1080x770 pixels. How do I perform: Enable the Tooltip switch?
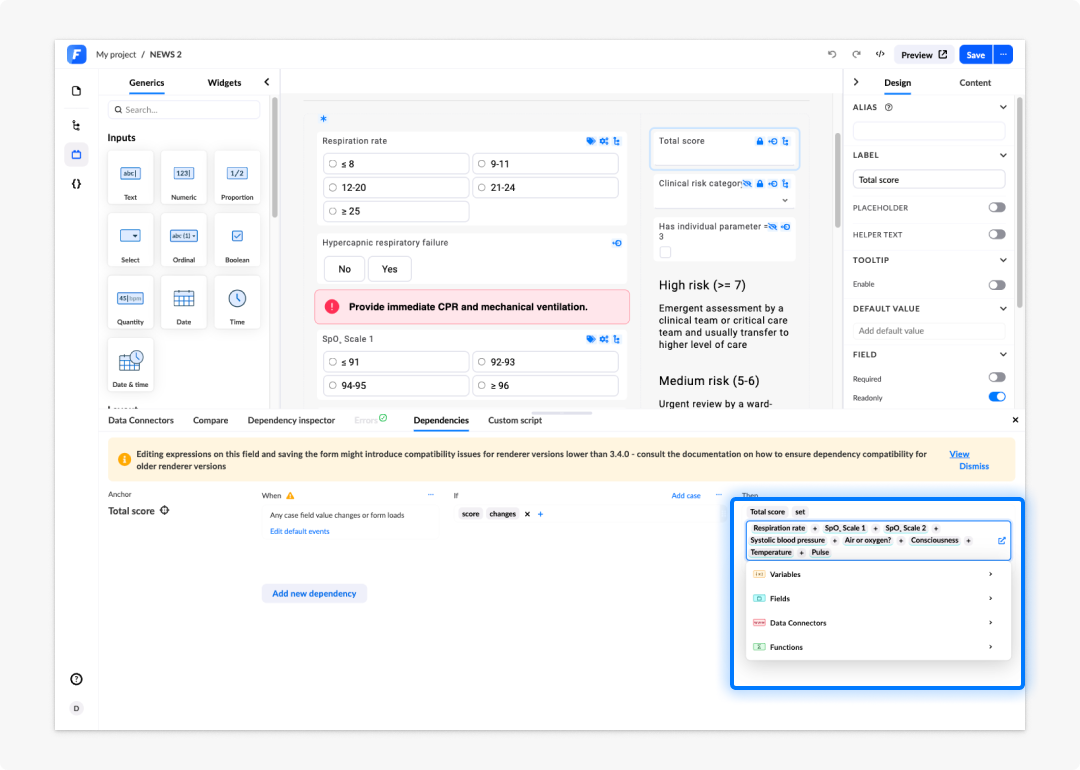point(997,284)
